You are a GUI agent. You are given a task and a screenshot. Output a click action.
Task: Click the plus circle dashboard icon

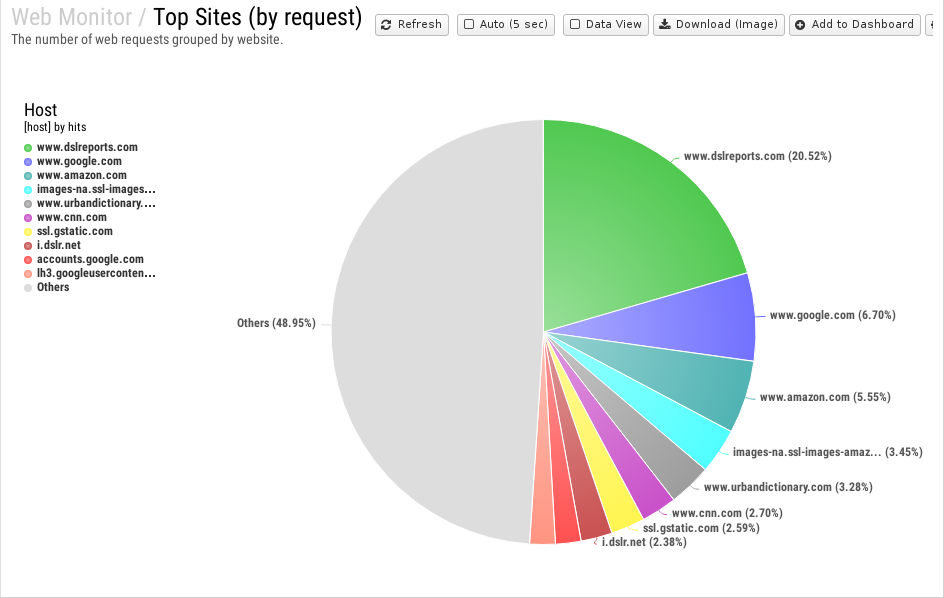point(800,25)
